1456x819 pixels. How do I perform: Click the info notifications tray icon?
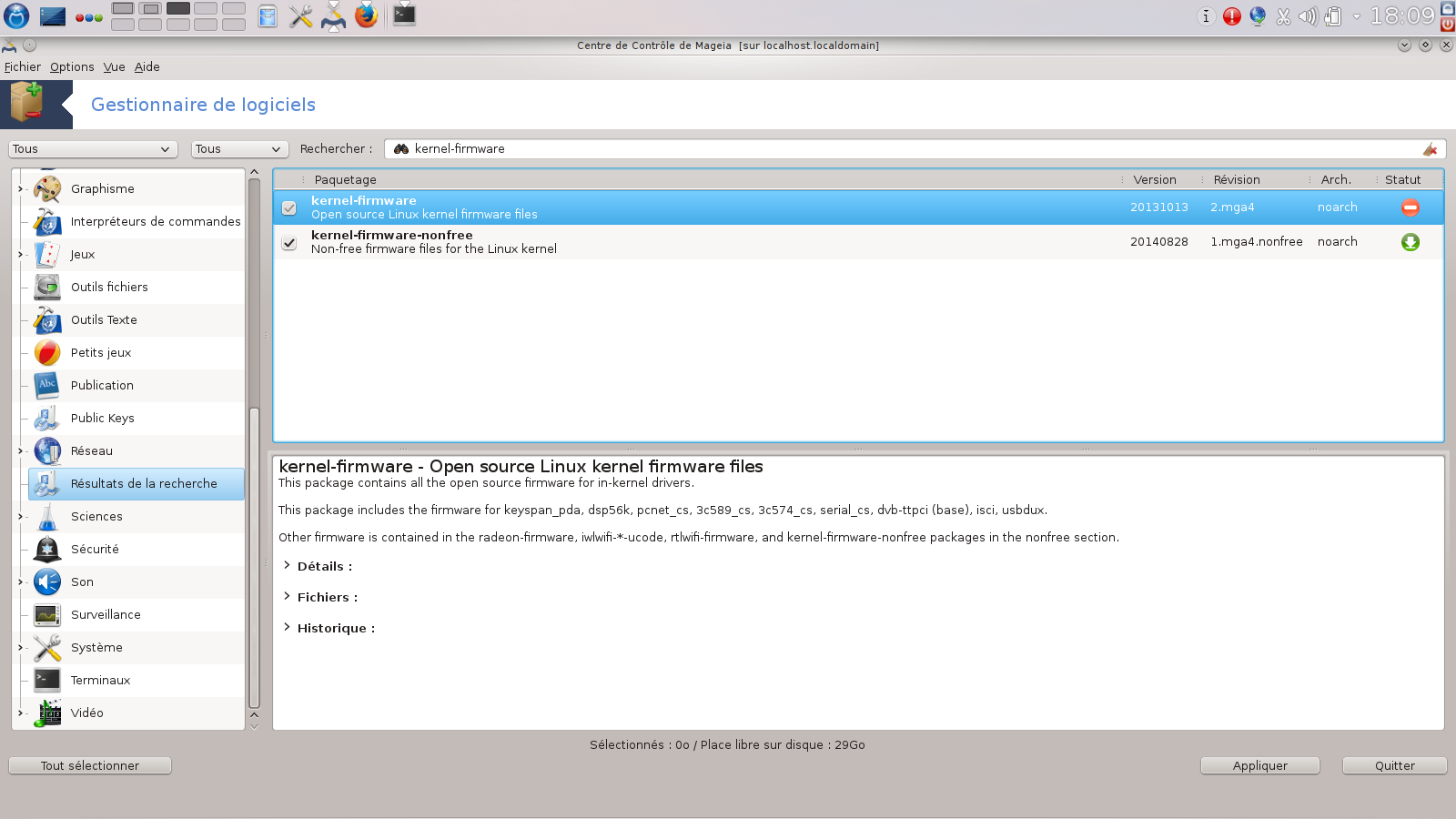pos(1207,16)
